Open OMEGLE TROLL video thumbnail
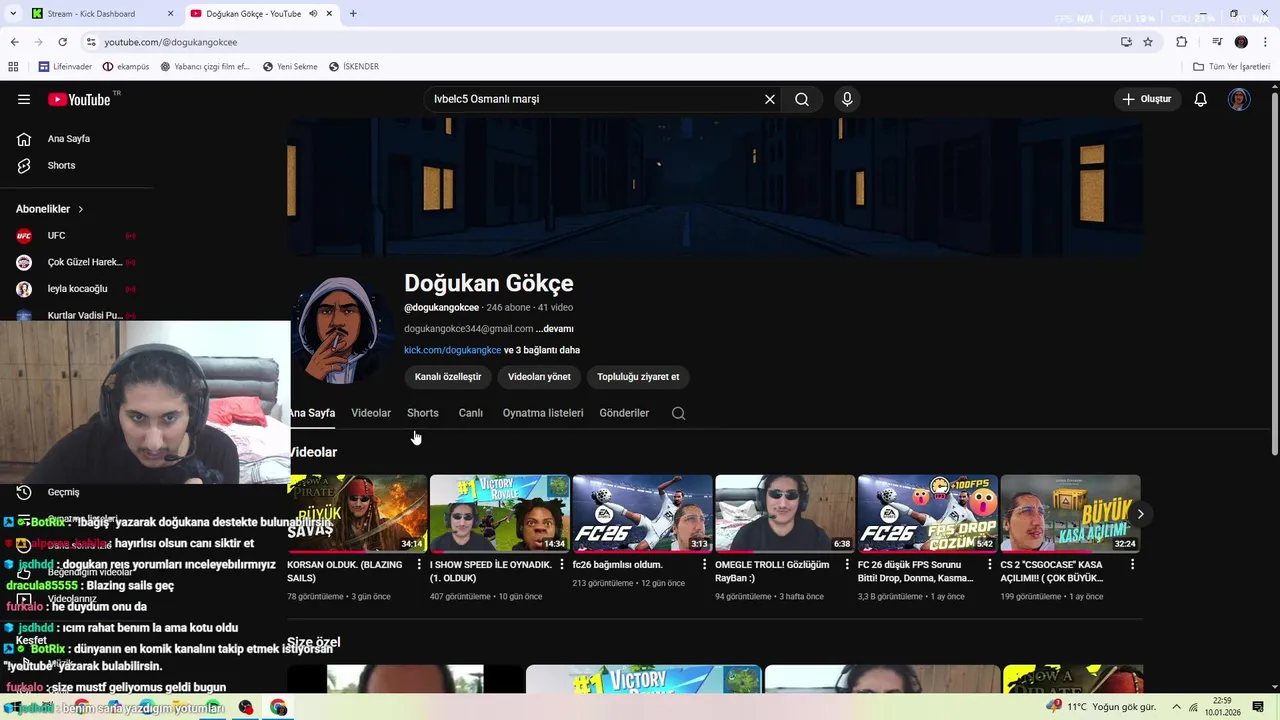 tap(785, 514)
